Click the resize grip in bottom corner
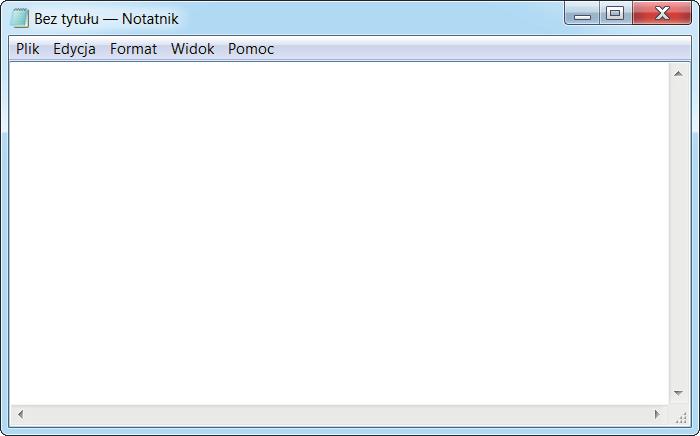 click(680, 417)
